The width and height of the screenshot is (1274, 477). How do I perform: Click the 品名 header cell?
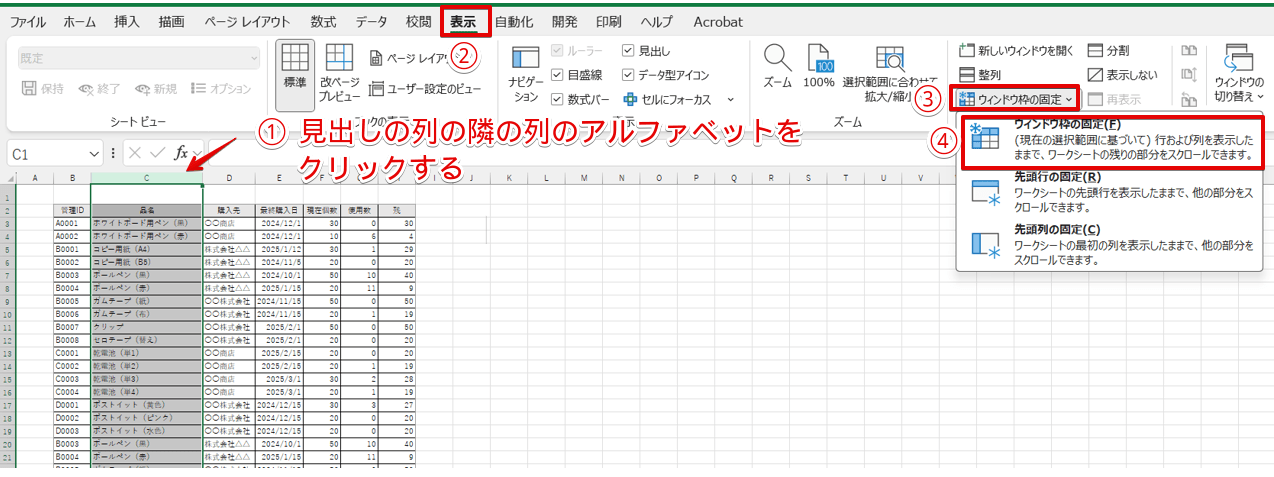click(146, 211)
